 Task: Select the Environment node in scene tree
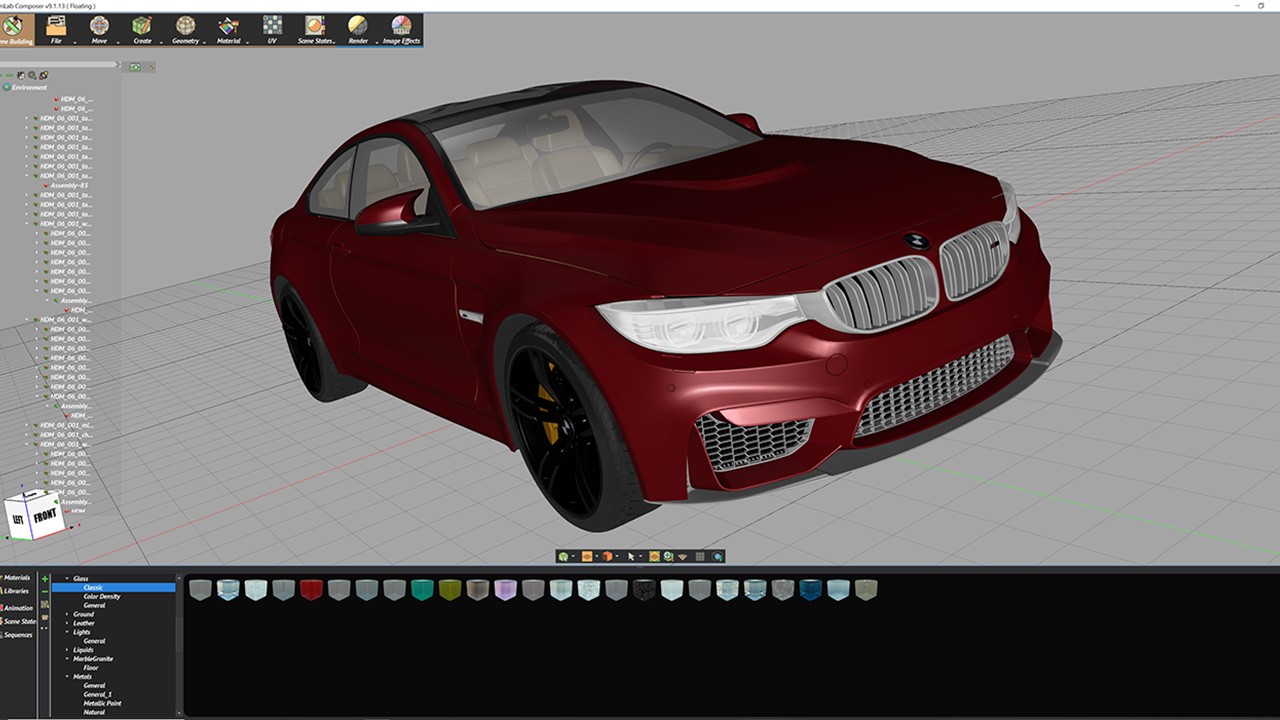31,87
